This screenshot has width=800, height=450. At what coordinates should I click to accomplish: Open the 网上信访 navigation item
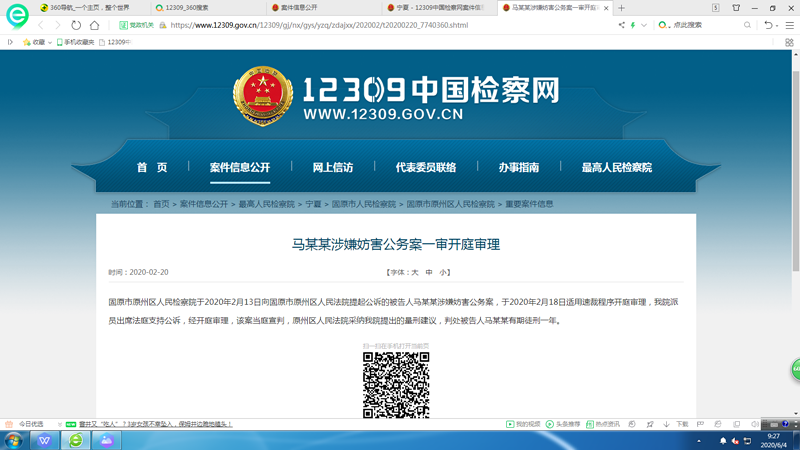[333, 167]
